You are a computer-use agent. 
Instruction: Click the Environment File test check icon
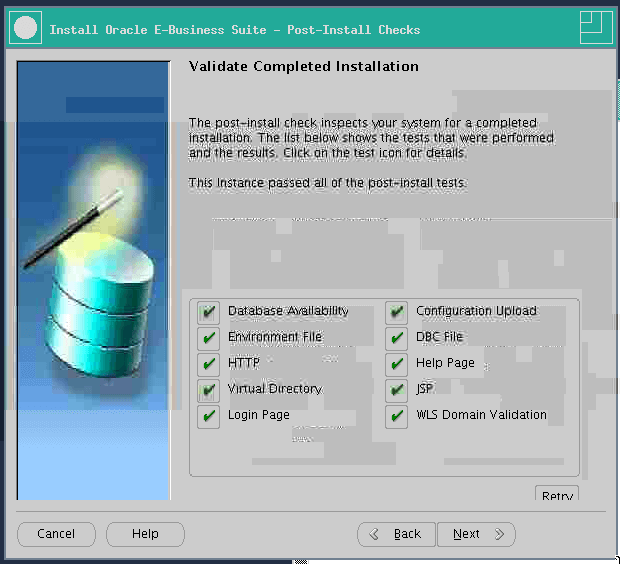[208, 338]
